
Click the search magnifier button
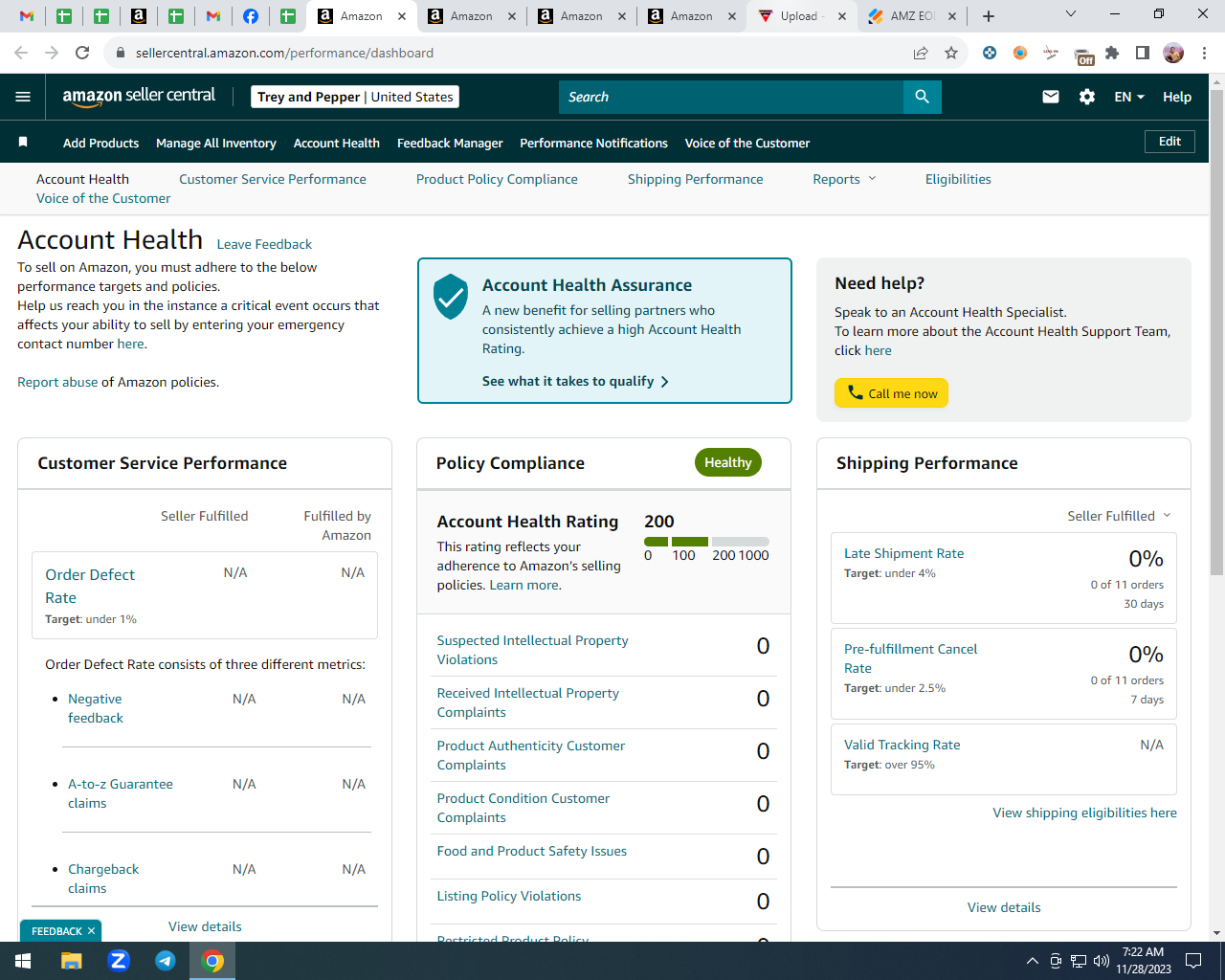tap(922, 97)
